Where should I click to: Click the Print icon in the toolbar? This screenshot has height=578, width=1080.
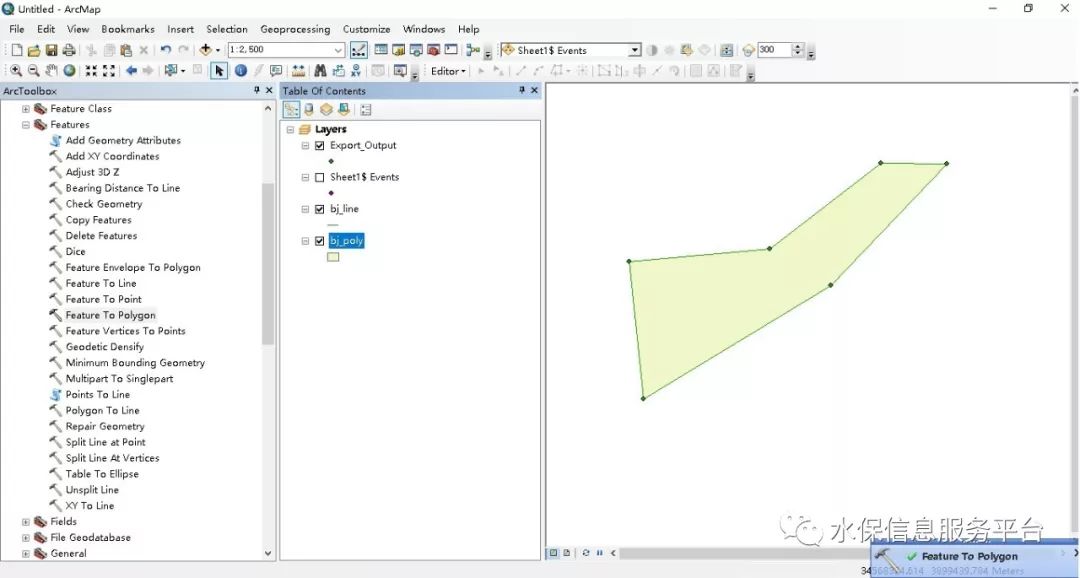tap(69, 50)
